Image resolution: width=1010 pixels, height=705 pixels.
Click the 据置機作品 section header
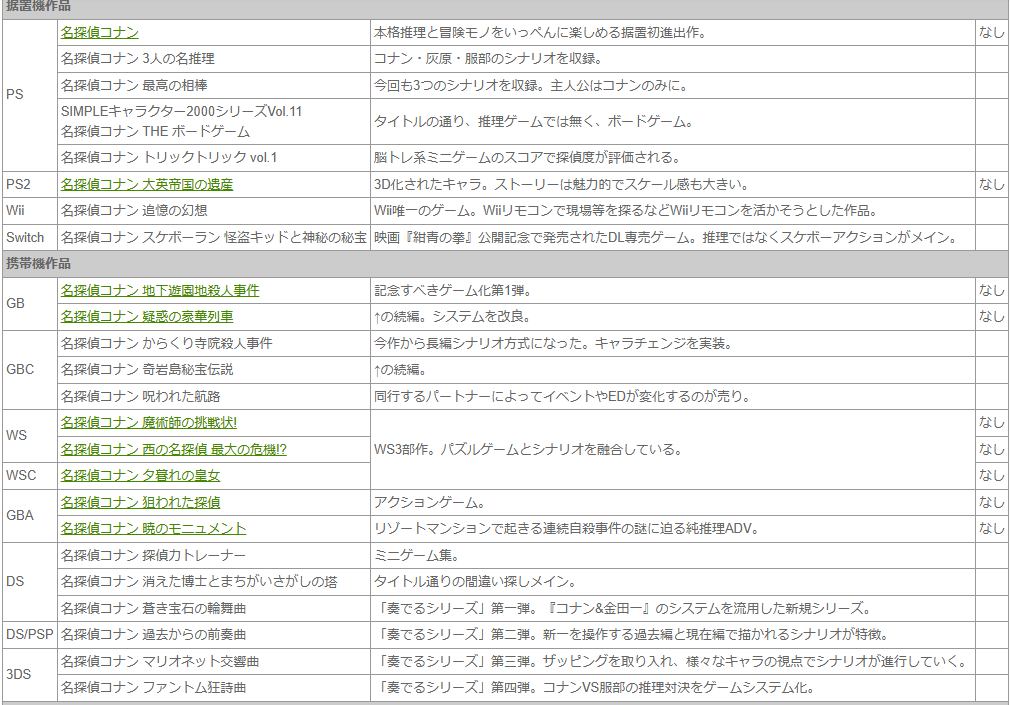click(38, 7)
